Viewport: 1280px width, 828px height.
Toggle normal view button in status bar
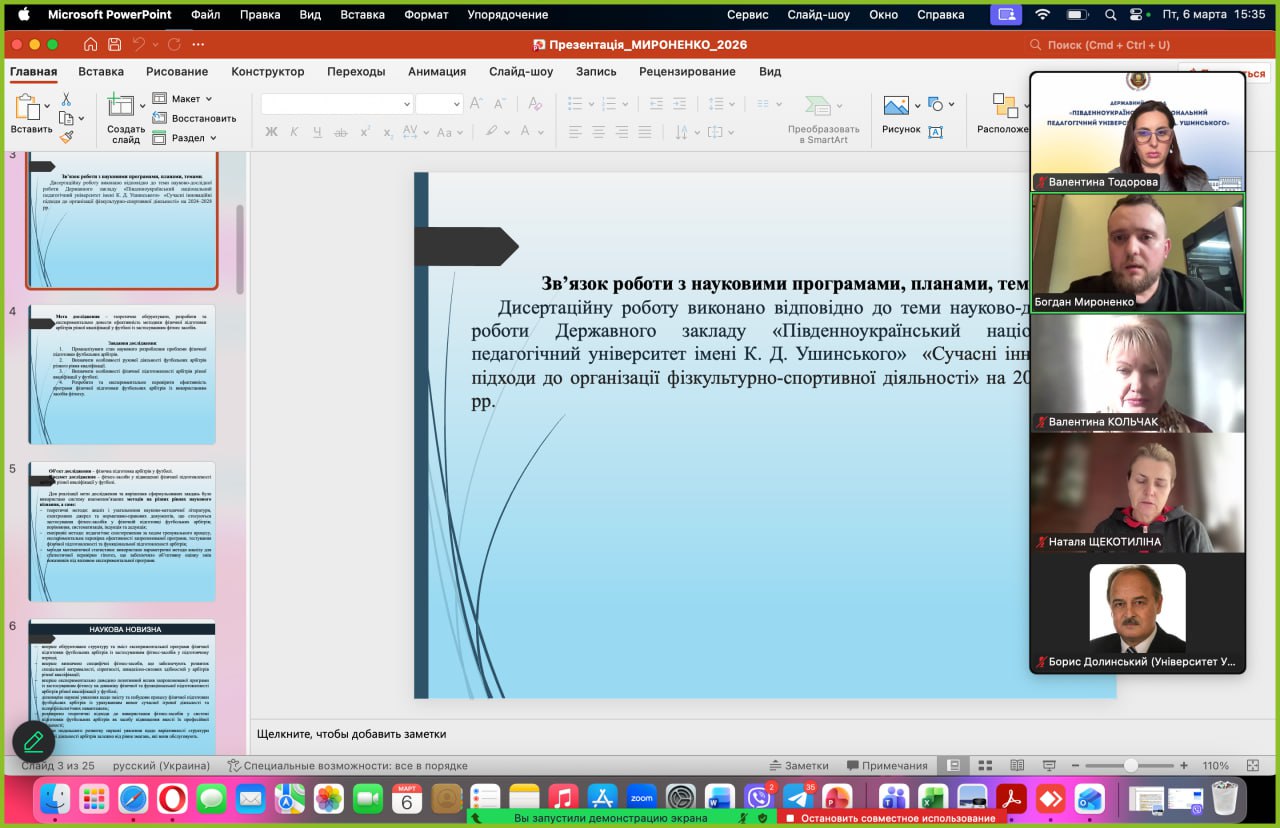pos(953,765)
